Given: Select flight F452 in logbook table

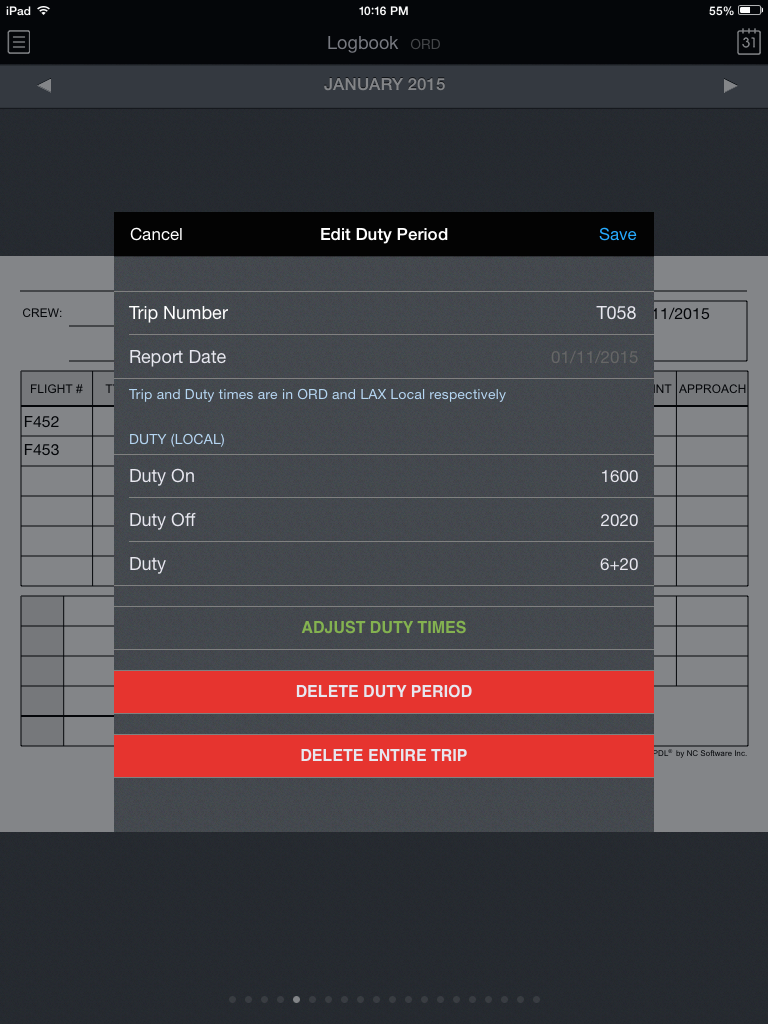Looking at the screenshot, I should (x=42, y=422).
